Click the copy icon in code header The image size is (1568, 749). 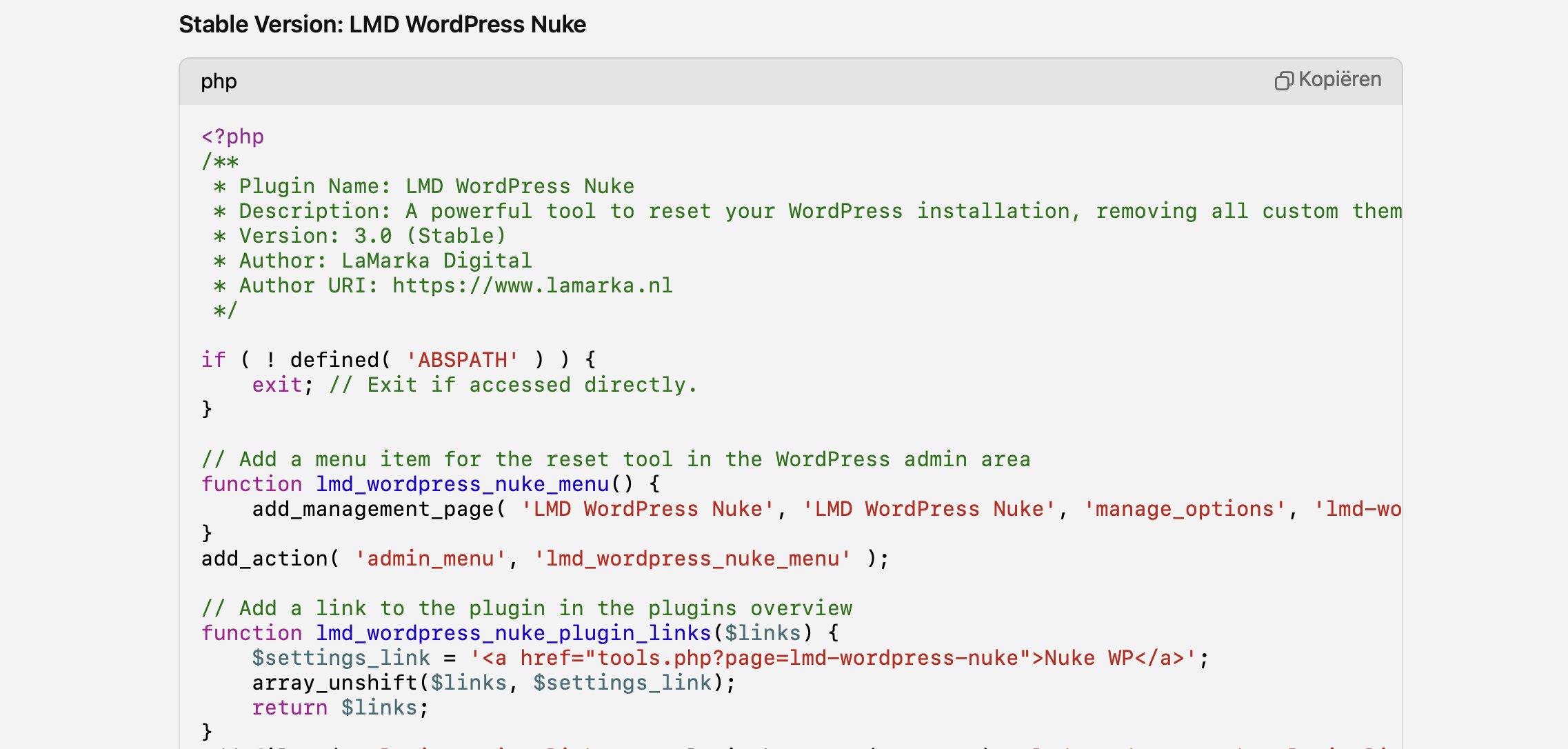1283,81
